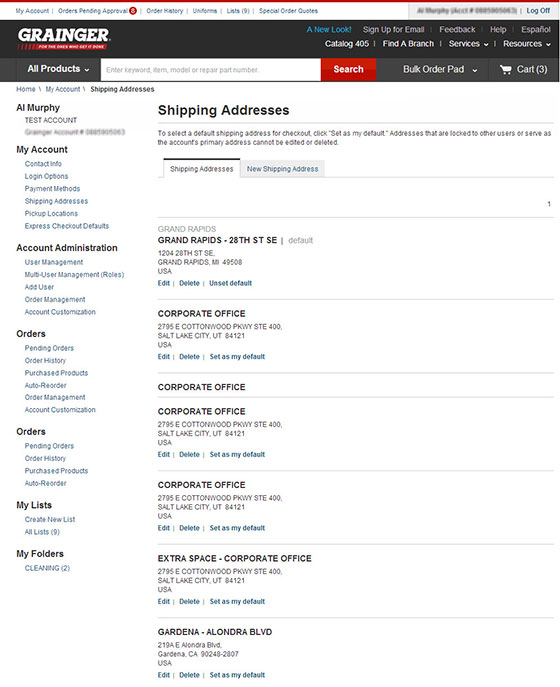
Task: Edit the Gardena Alondra Blvd address
Action: 163,675
